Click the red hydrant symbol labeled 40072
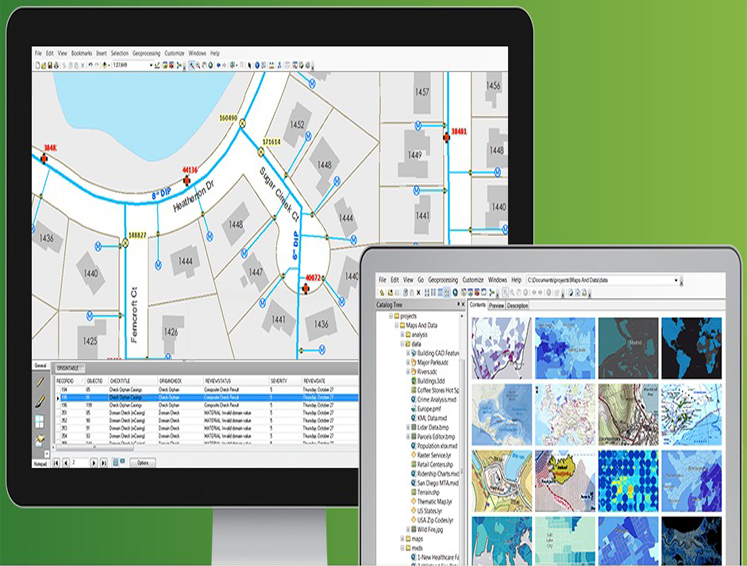Viewport: 747px width, 566px height. tap(307, 286)
